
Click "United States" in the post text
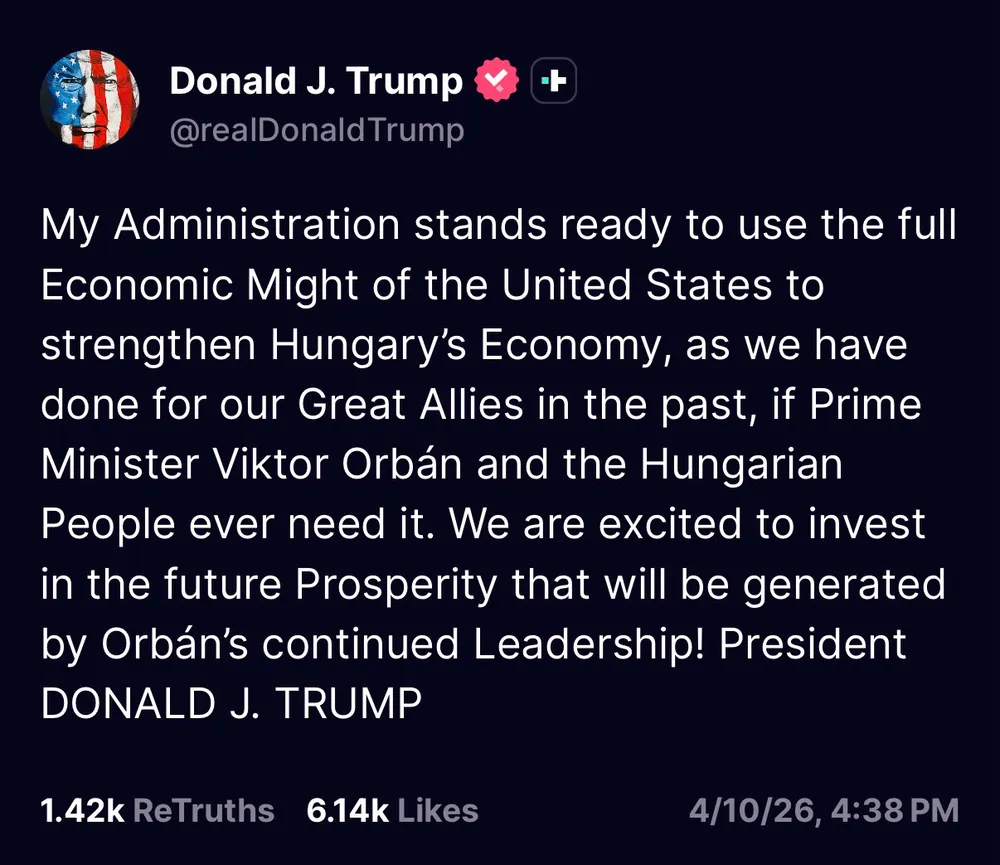click(636, 286)
